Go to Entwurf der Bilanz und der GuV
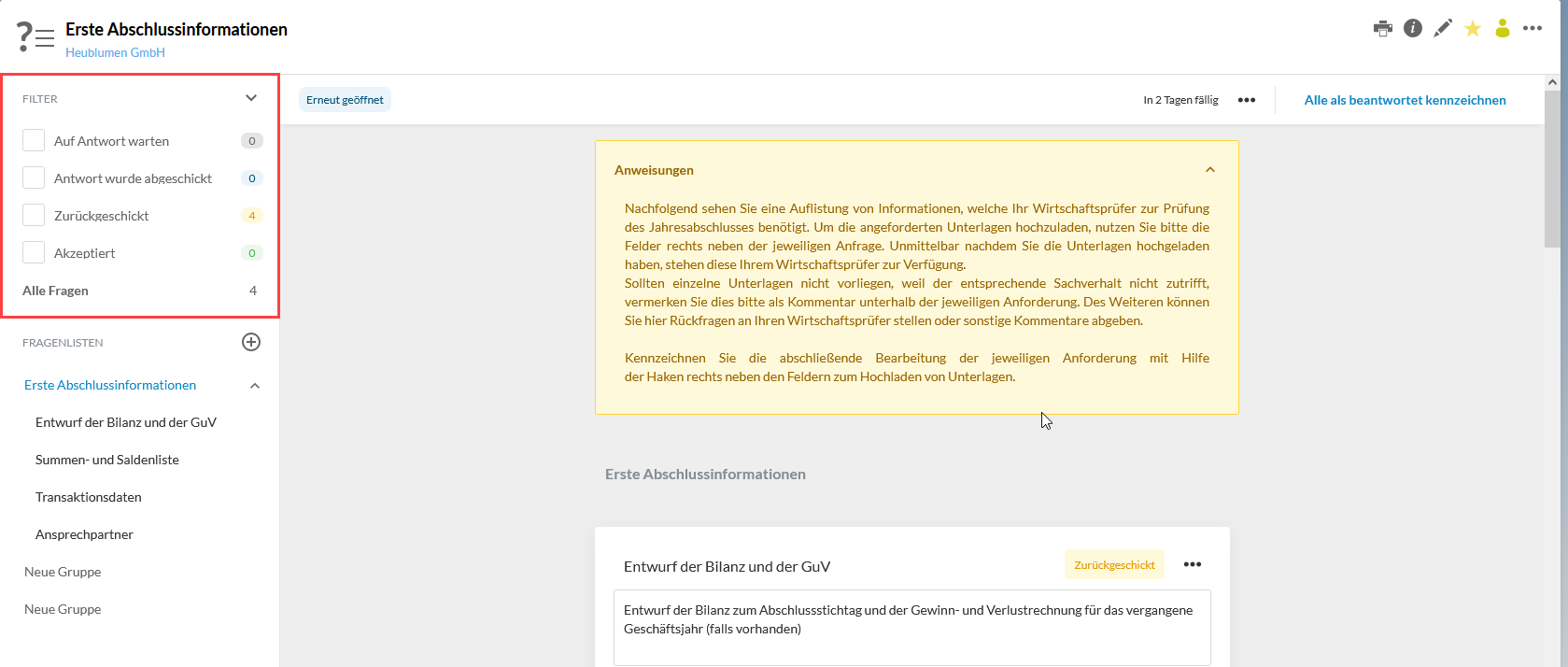 (126, 422)
